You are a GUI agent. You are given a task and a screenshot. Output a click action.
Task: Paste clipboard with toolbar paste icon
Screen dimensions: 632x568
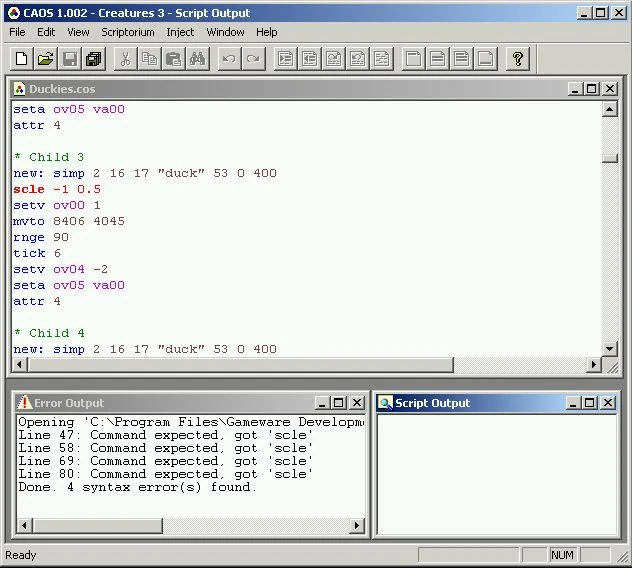click(173, 59)
